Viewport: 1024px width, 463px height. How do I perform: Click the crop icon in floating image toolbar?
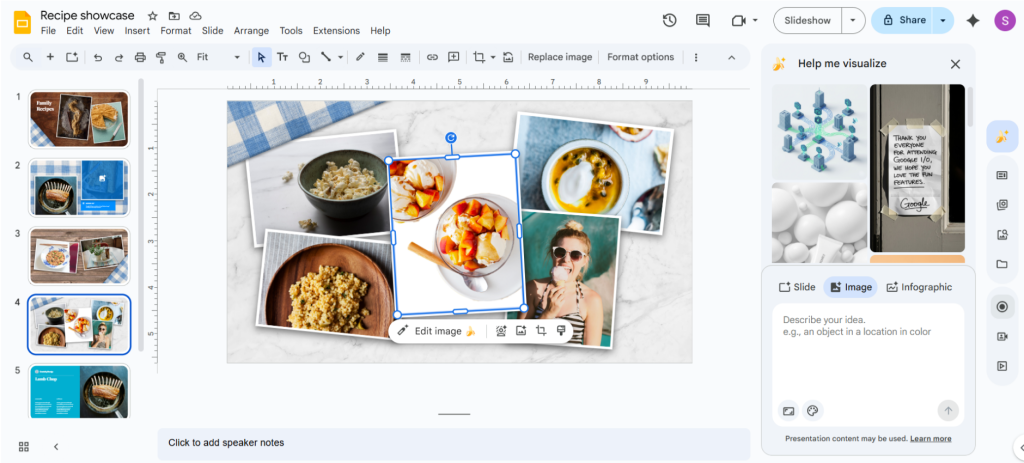click(541, 331)
